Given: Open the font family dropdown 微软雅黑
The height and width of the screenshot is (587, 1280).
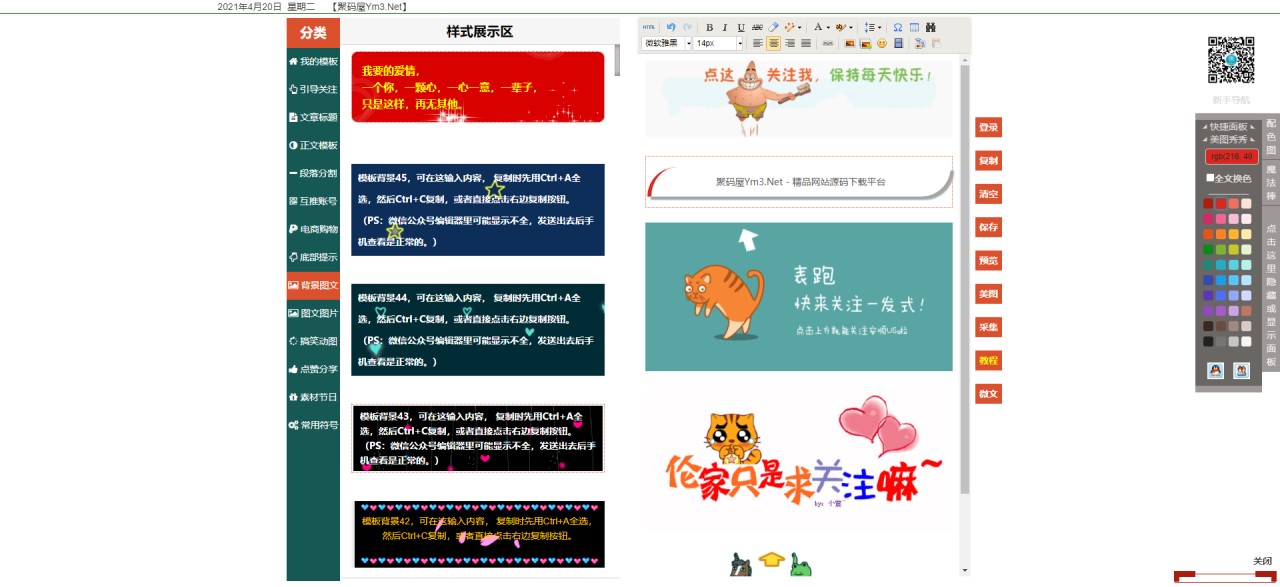Looking at the screenshot, I should 666,44.
